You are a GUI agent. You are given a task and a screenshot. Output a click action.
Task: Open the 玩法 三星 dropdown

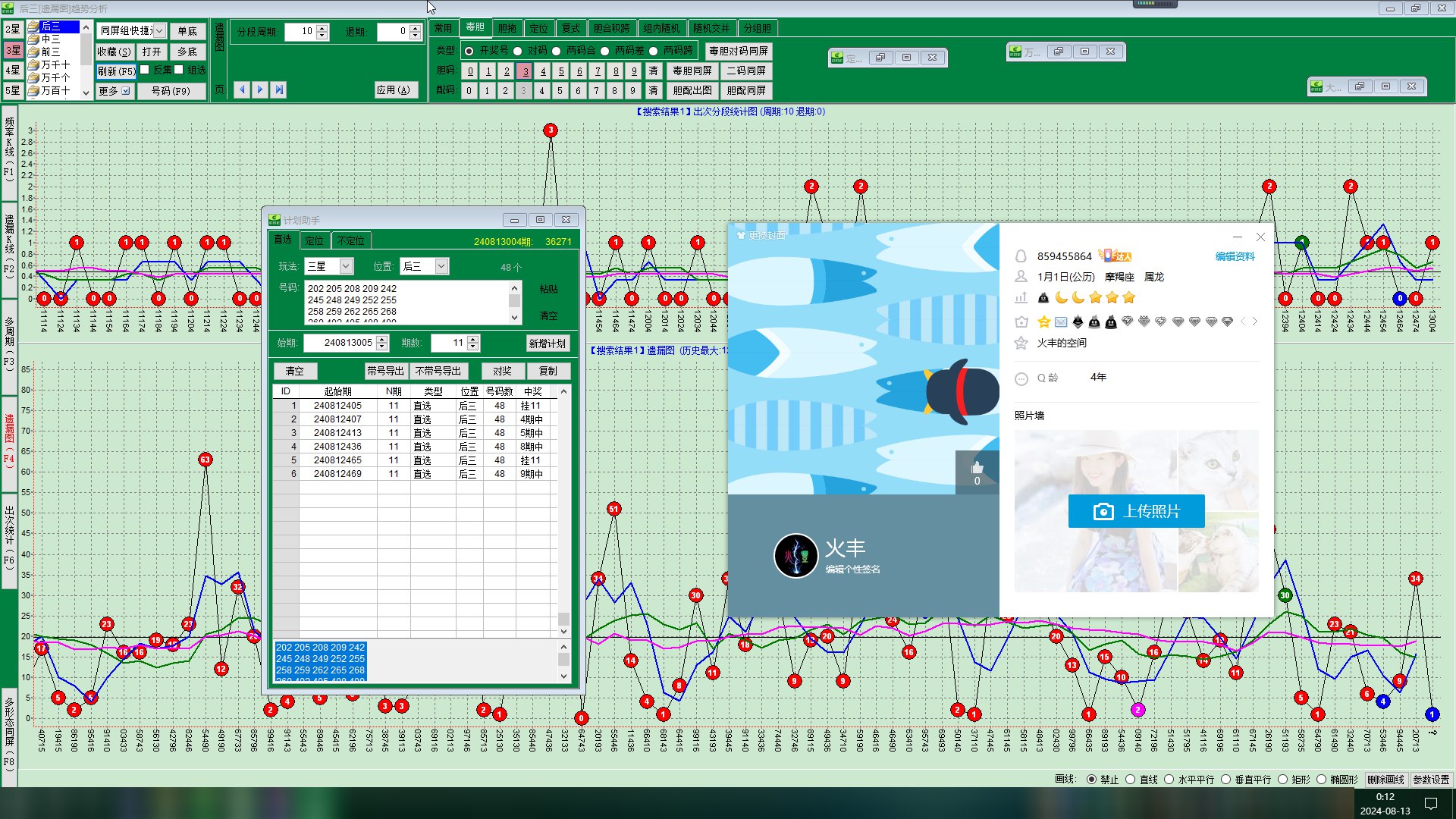[x=346, y=266]
